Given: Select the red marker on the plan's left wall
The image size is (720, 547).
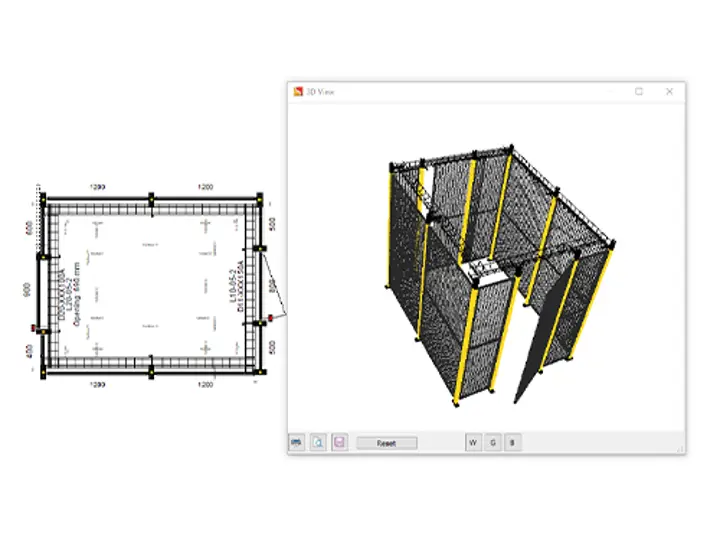Looking at the screenshot, I should click(33, 327).
